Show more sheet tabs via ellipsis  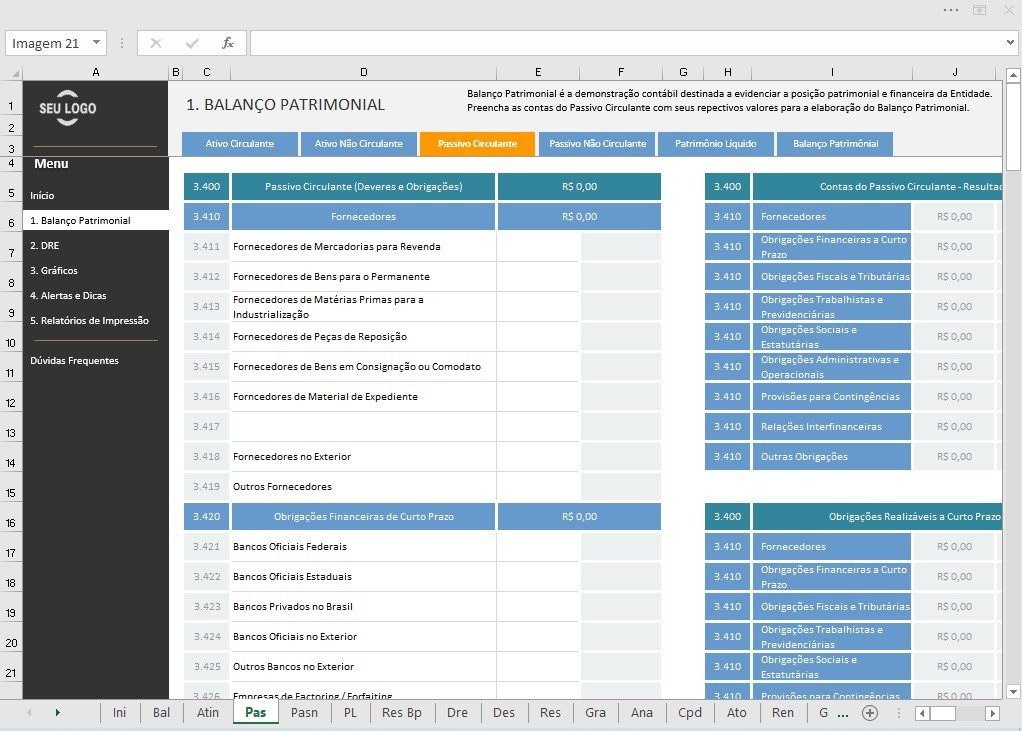tap(843, 715)
